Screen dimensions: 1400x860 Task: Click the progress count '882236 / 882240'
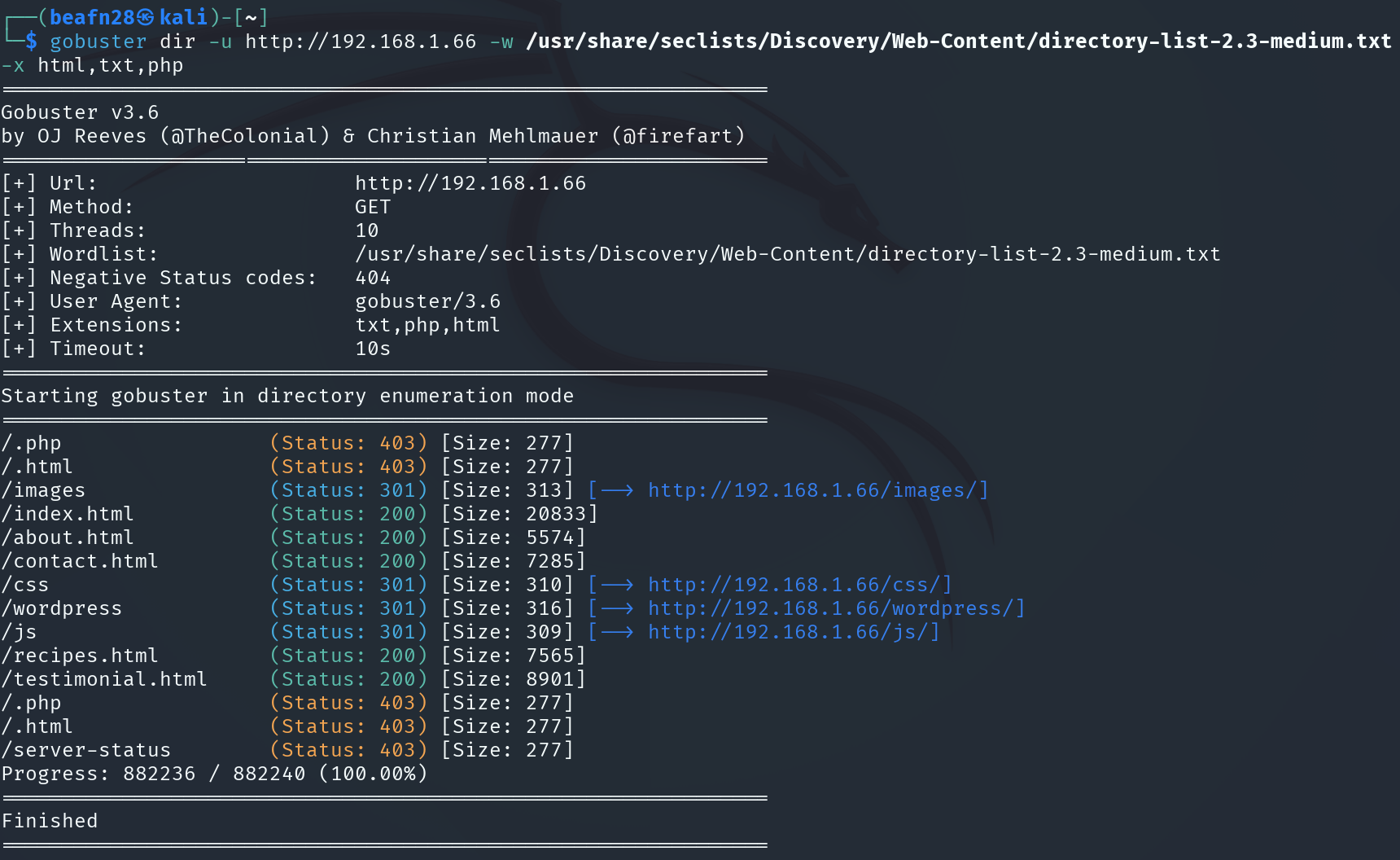(214, 774)
